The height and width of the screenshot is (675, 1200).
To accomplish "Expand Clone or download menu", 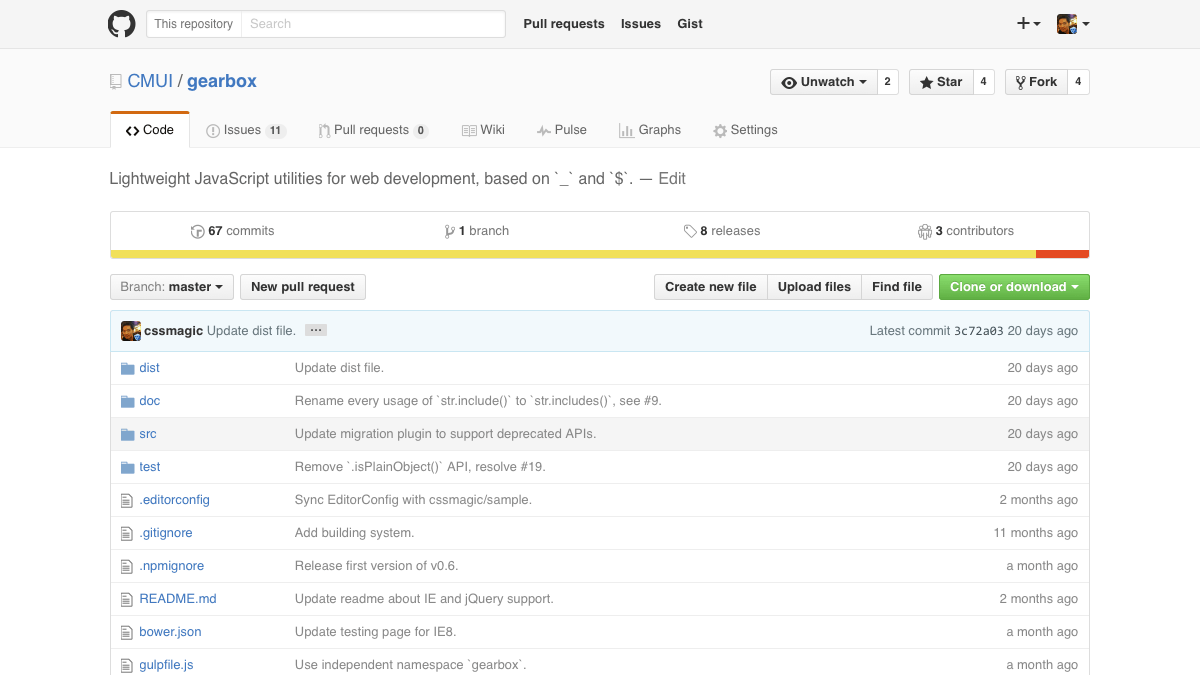I will click(1014, 287).
